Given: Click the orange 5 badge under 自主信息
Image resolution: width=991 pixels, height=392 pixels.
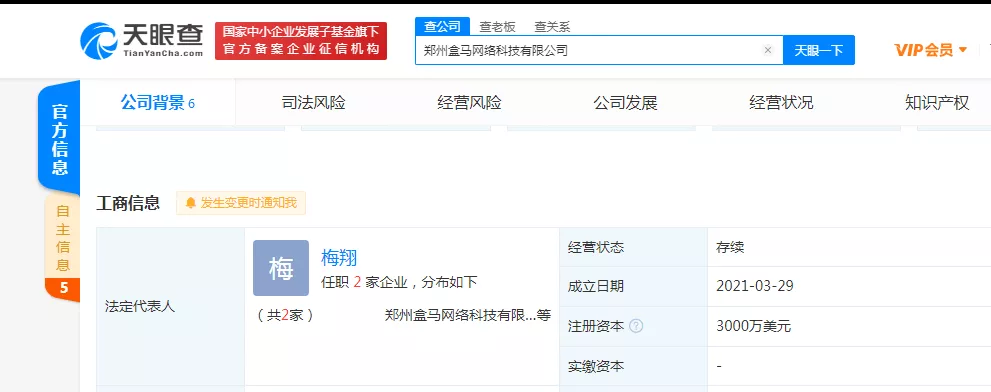Looking at the screenshot, I should (x=63, y=289).
